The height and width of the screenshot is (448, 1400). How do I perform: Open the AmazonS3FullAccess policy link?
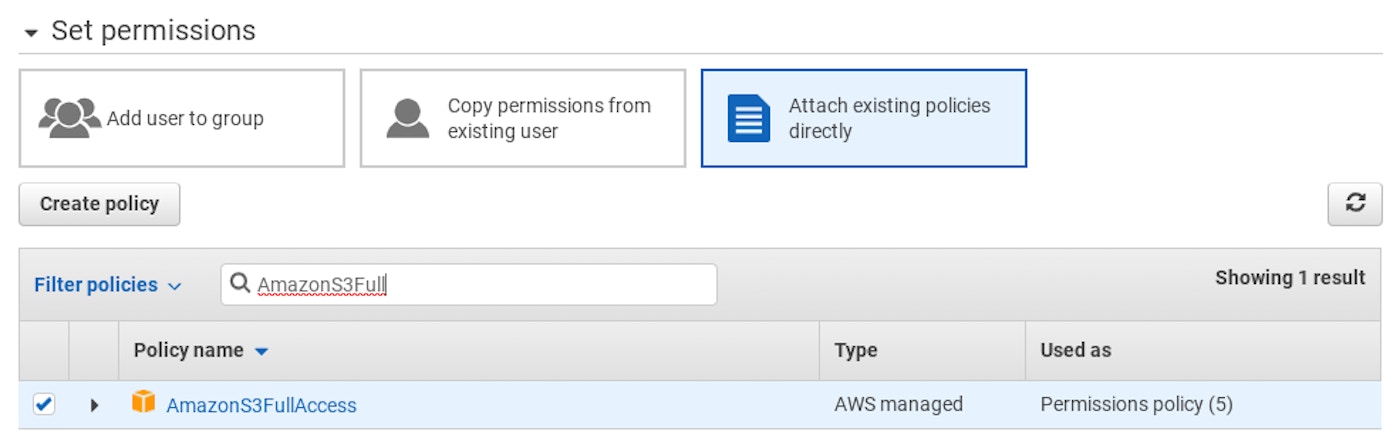[x=261, y=405]
